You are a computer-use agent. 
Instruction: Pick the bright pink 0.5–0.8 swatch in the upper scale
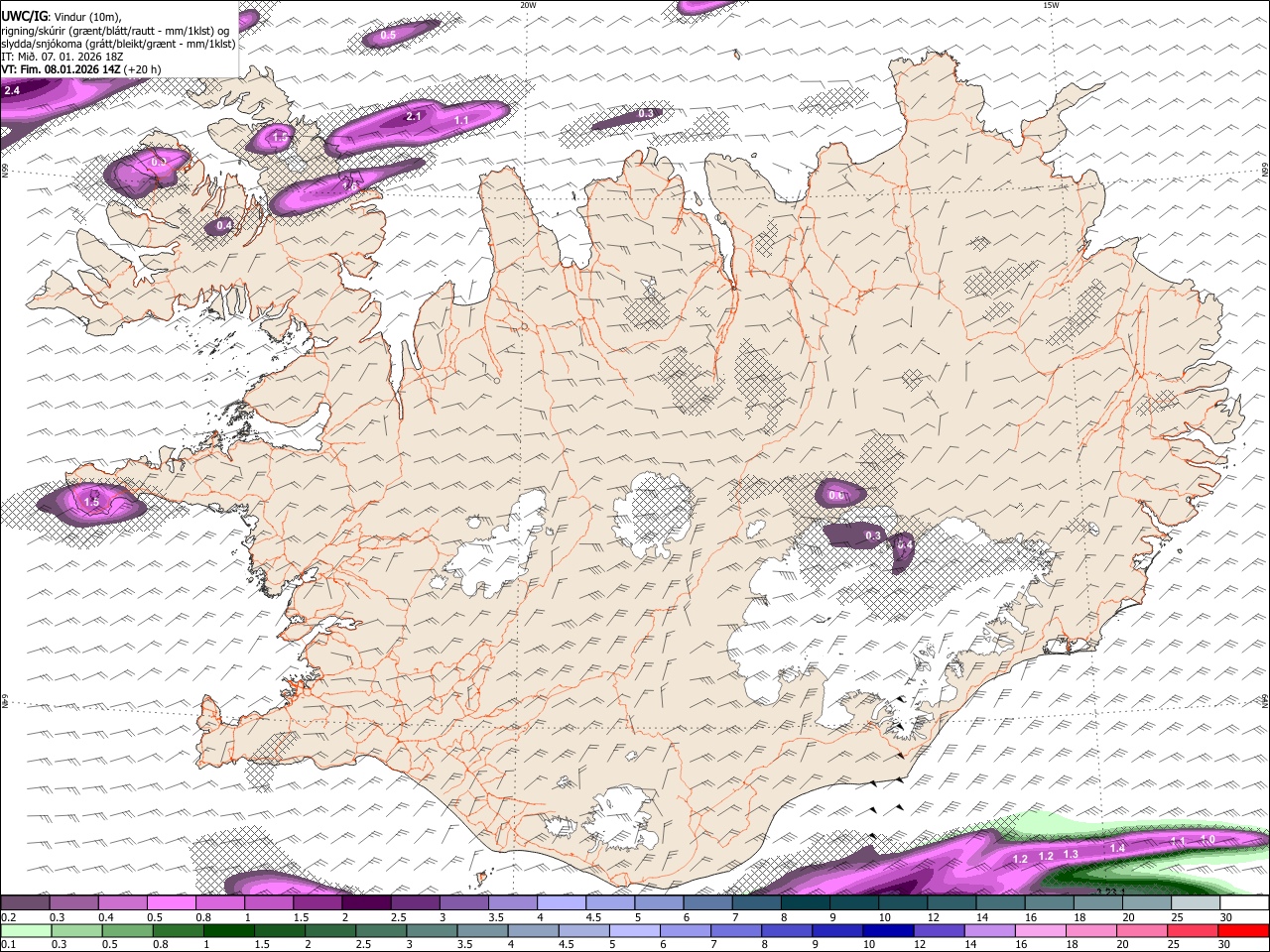click(171, 903)
